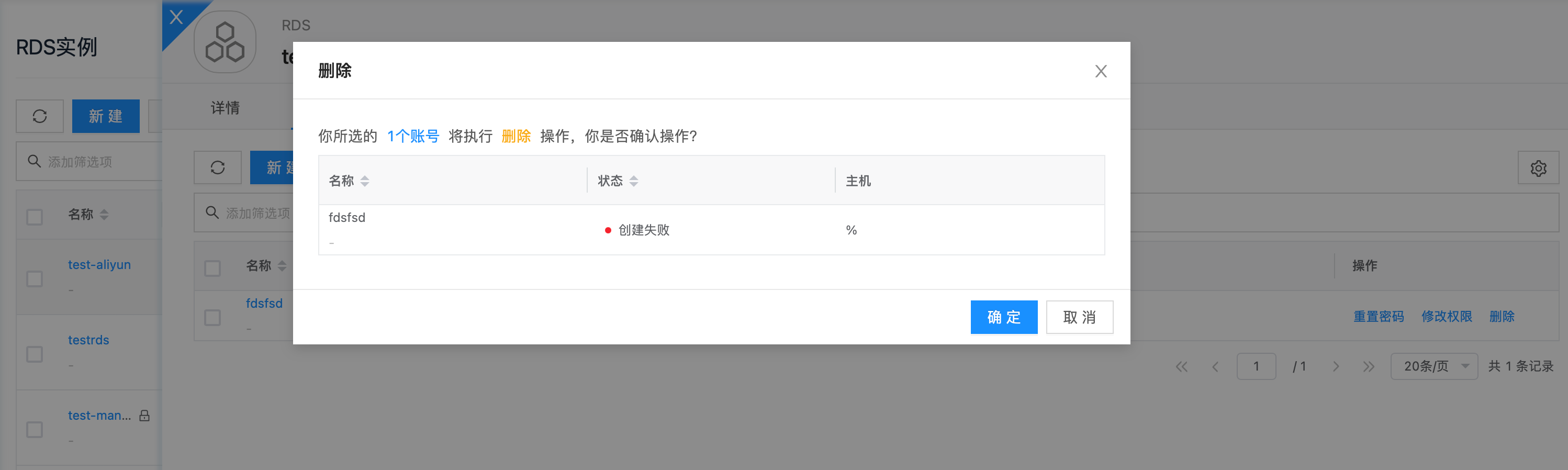Click the settings gear icon

tap(1538, 168)
